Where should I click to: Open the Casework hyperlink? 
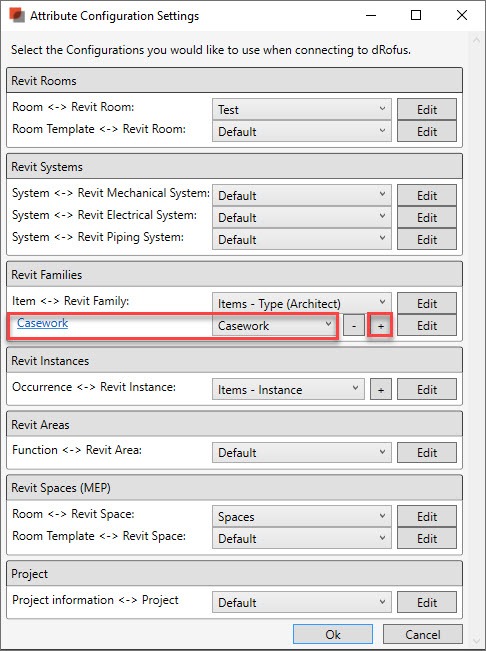[42, 323]
